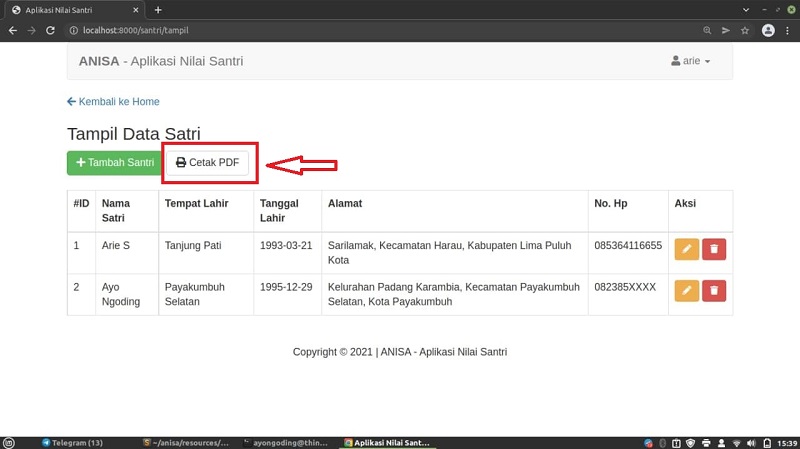
Task: Open the zoom magnifier icon in address bar
Action: point(707,31)
